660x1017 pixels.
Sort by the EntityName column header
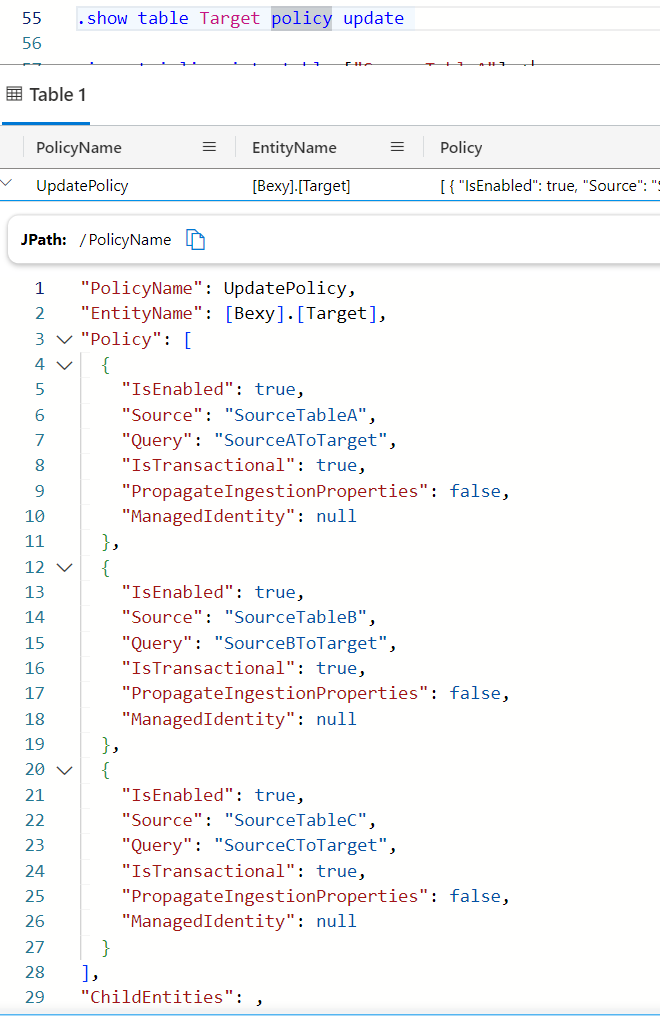point(294,147)
